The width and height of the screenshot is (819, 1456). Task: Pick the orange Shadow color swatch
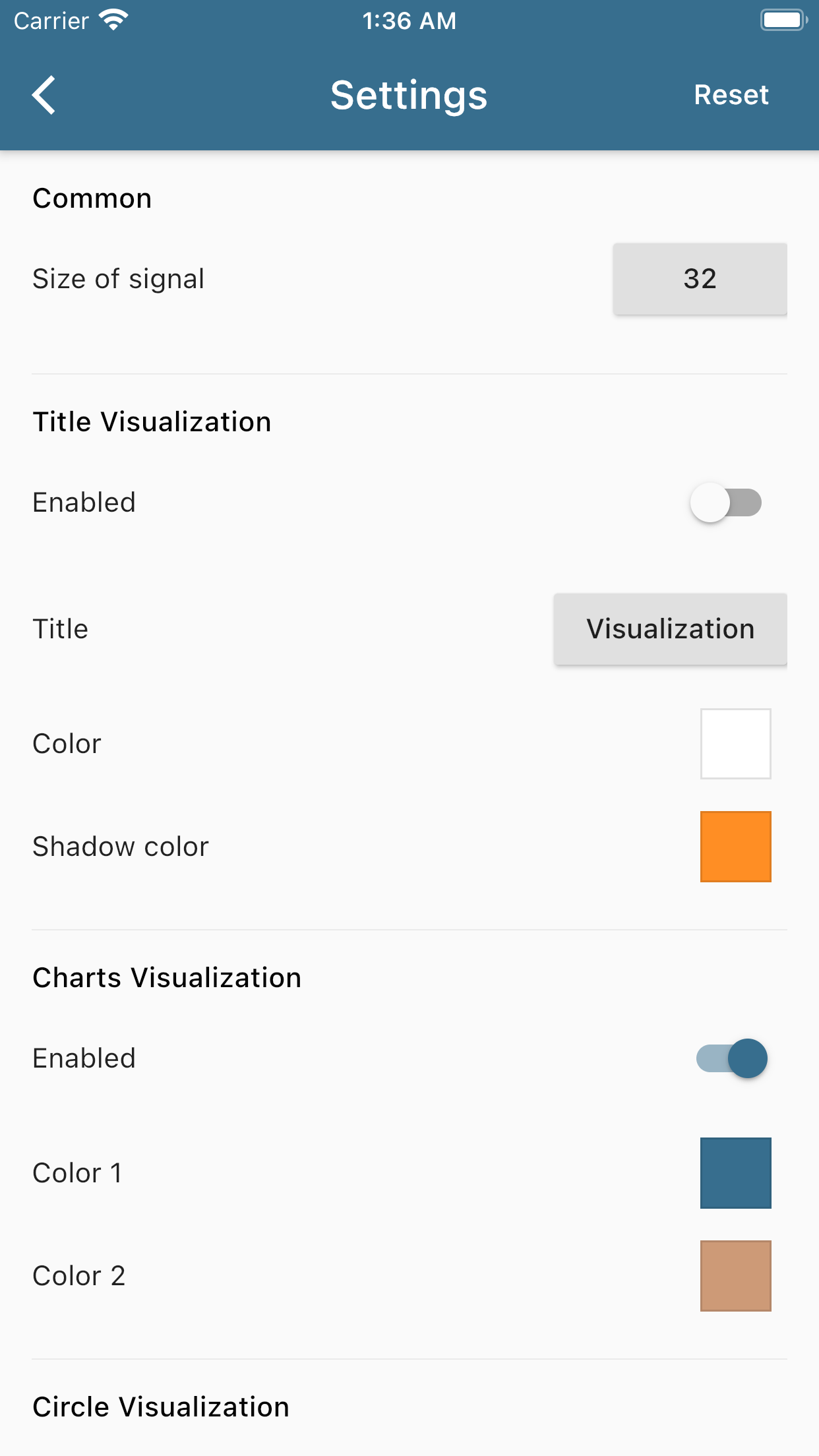pyautogui.click(x=735, y=846)
